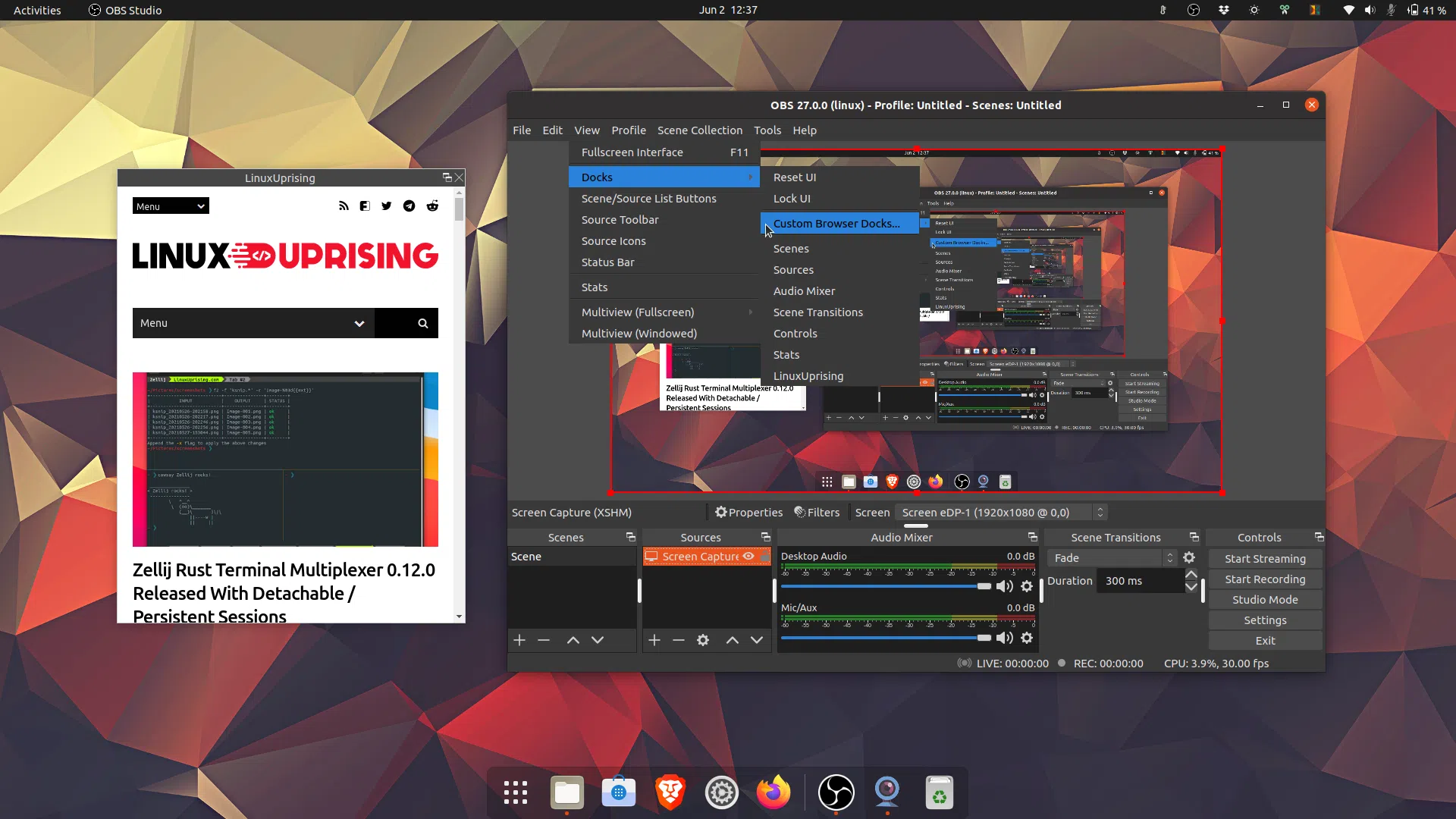
Task: Open Scene Transitions dropdown selector
Action: (x=1112, y=557)
